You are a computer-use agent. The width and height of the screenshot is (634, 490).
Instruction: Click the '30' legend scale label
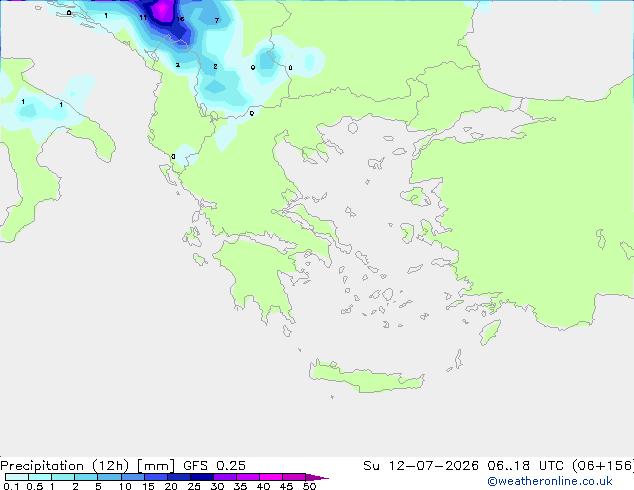coord(217,486)
